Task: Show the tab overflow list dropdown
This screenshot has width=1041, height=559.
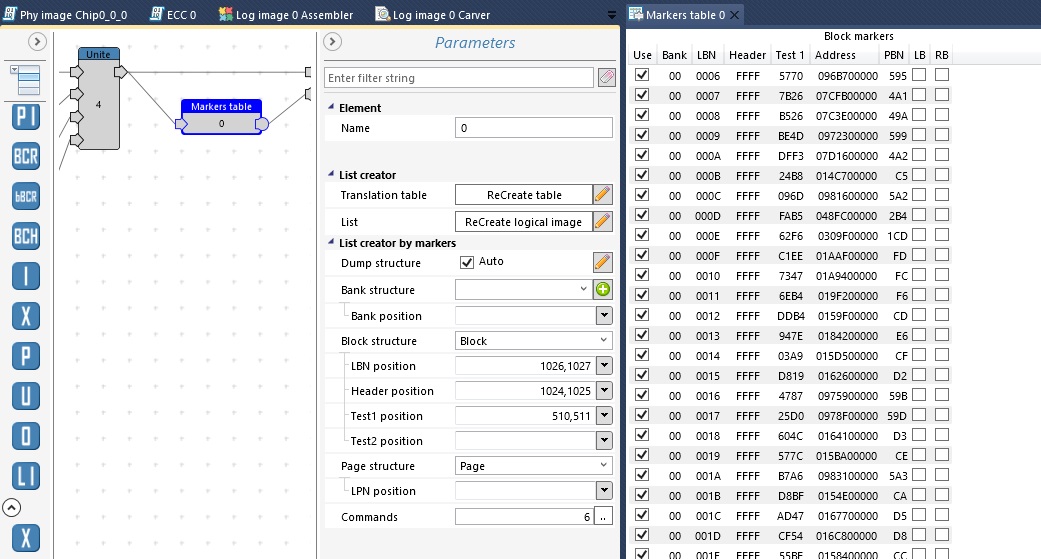Action: tap(611, 15)
